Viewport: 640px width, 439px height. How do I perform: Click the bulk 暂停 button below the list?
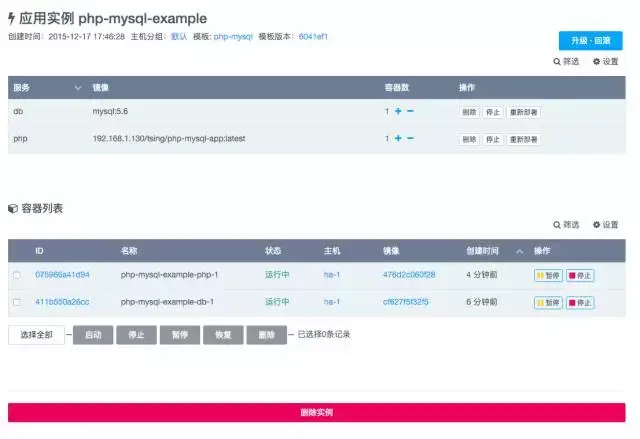180,335
